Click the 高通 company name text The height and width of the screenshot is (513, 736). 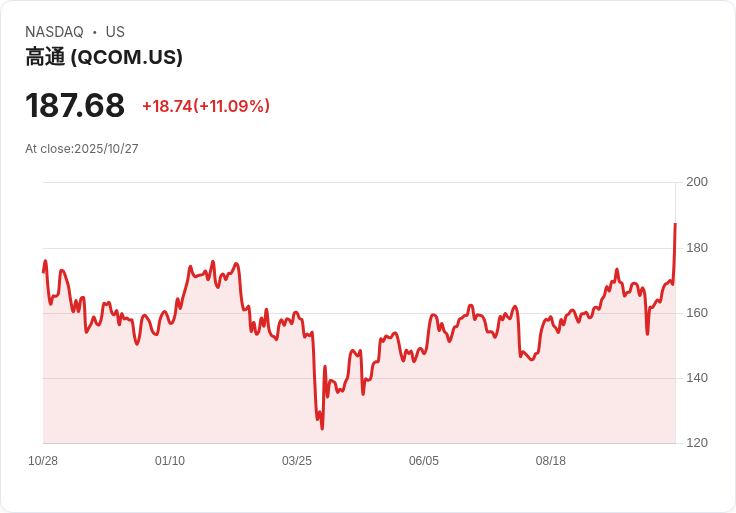(x=46, y=57)
